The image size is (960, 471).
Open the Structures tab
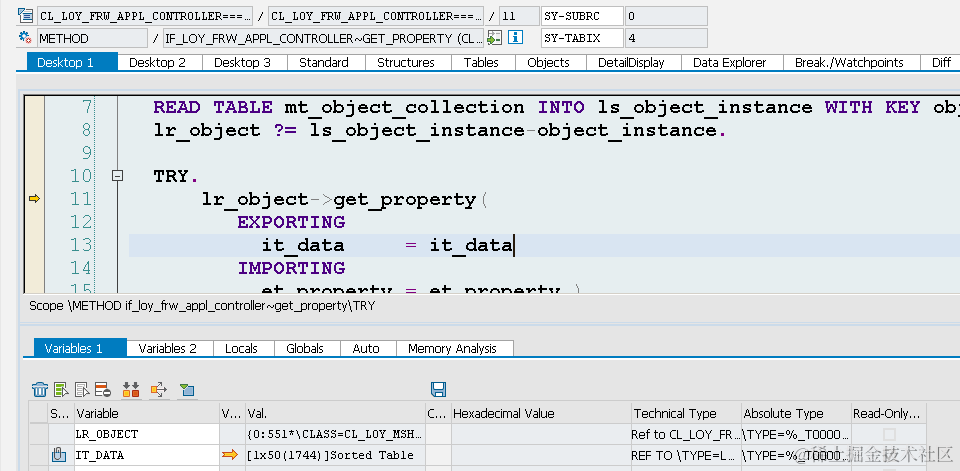[x=406, y=62]
